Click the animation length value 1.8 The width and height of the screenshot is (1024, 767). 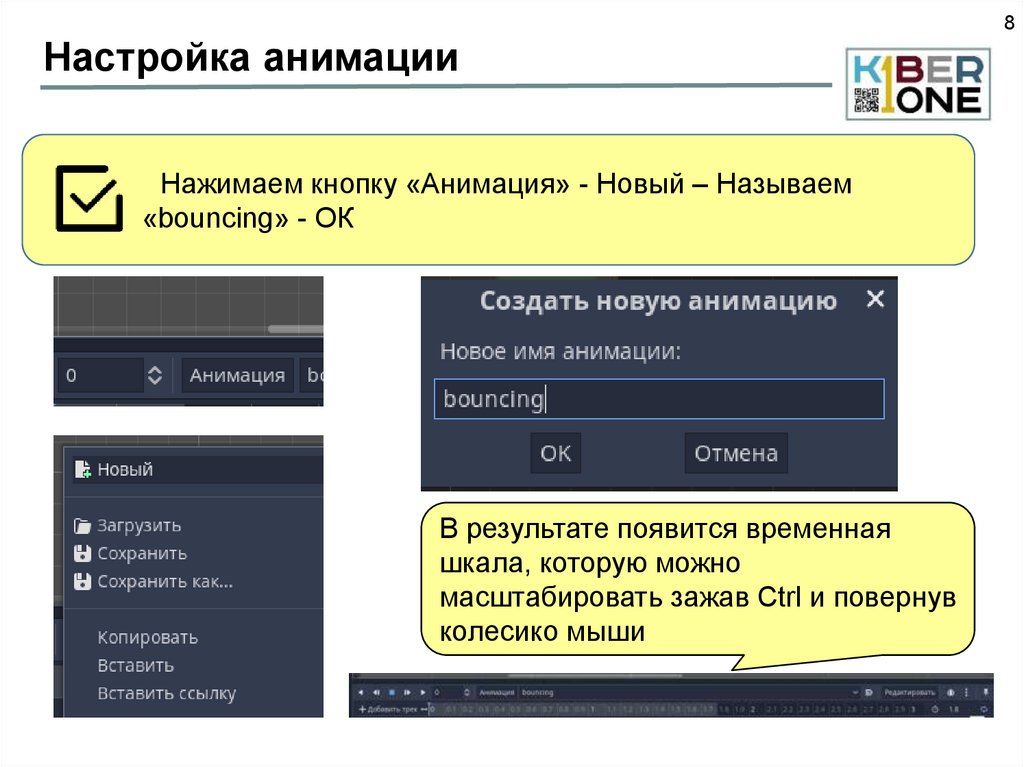click(x=954, y=710)
